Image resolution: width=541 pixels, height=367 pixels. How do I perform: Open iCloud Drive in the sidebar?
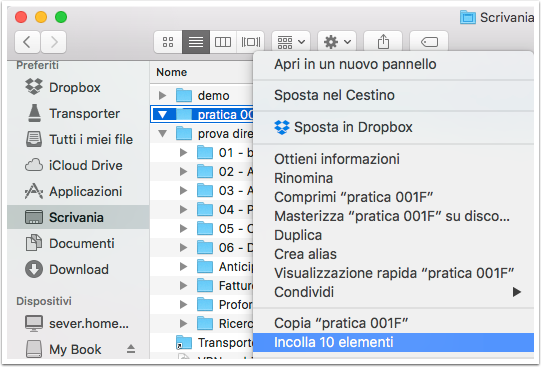coord(86,165)
